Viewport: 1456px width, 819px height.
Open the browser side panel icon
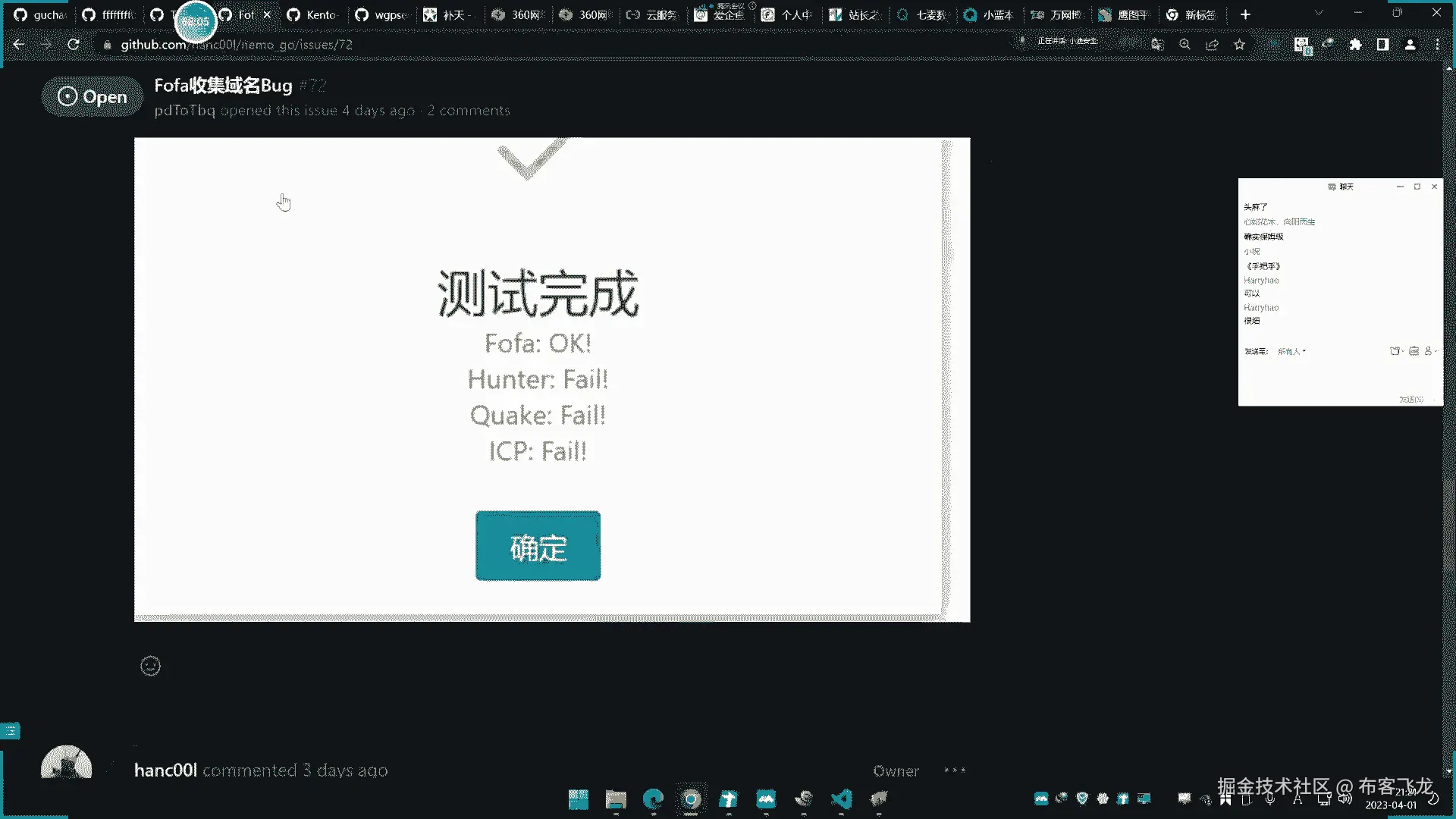click(1382, 45)
